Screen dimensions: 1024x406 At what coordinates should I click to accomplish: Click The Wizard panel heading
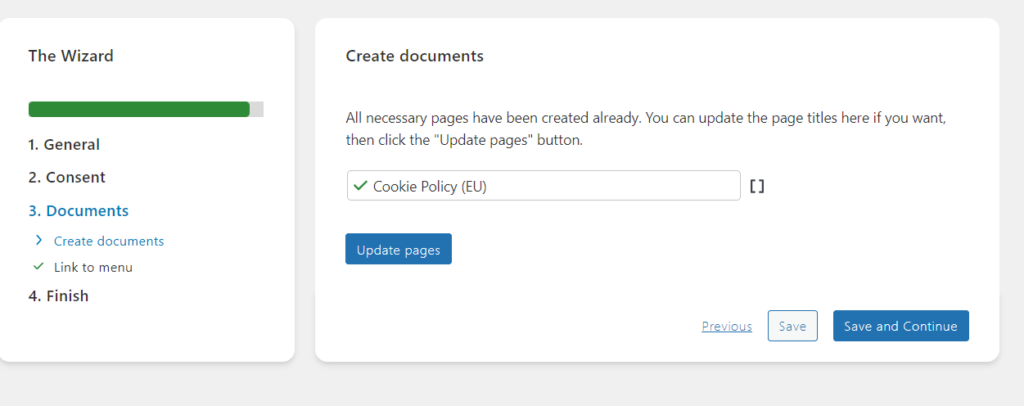click(x=71, y=56)
